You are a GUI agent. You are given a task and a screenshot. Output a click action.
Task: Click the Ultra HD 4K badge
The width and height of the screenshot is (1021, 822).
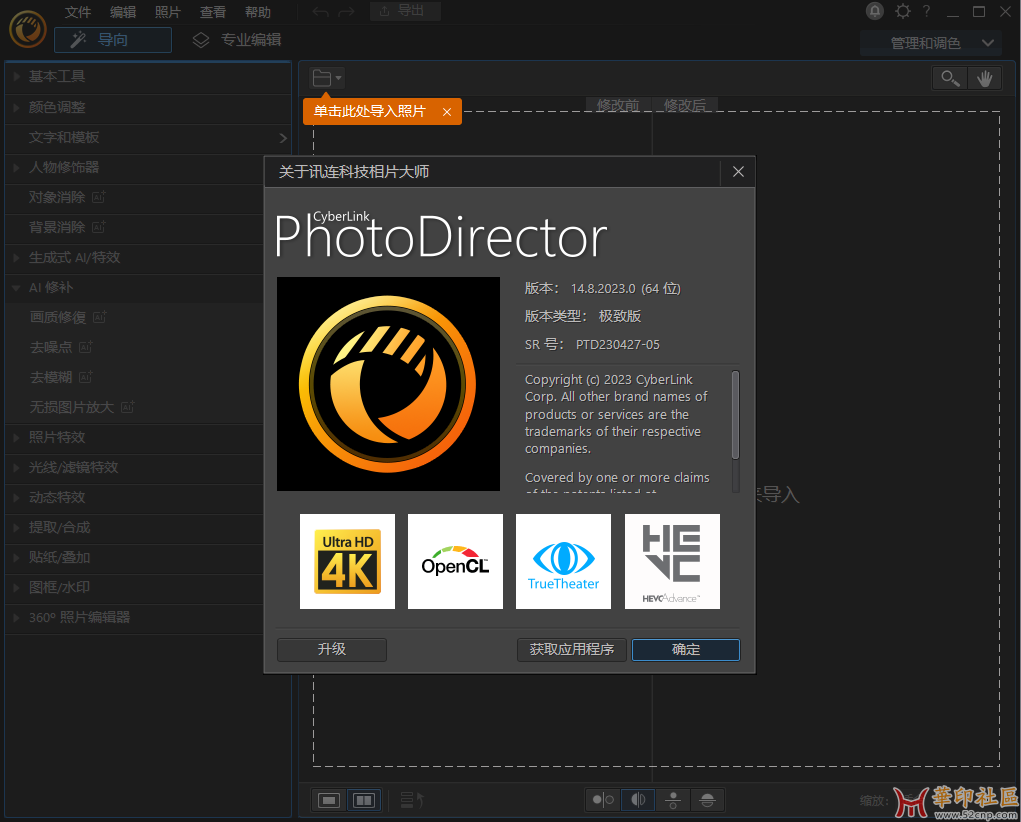click(x=347, y=561)
